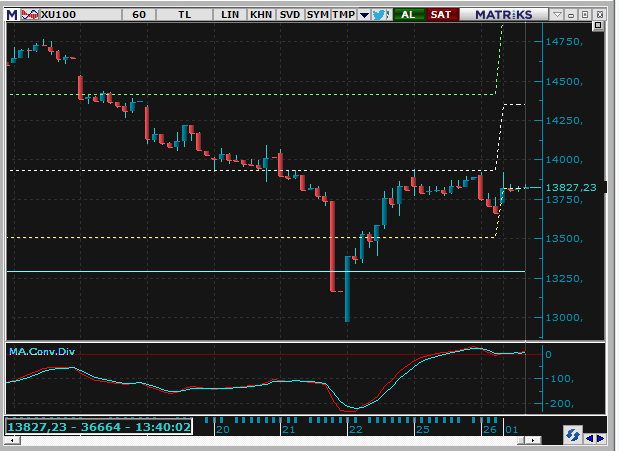Screen dimensions: 619x451
Task: Click the date marker 21 on time axis
Action: 289,430
